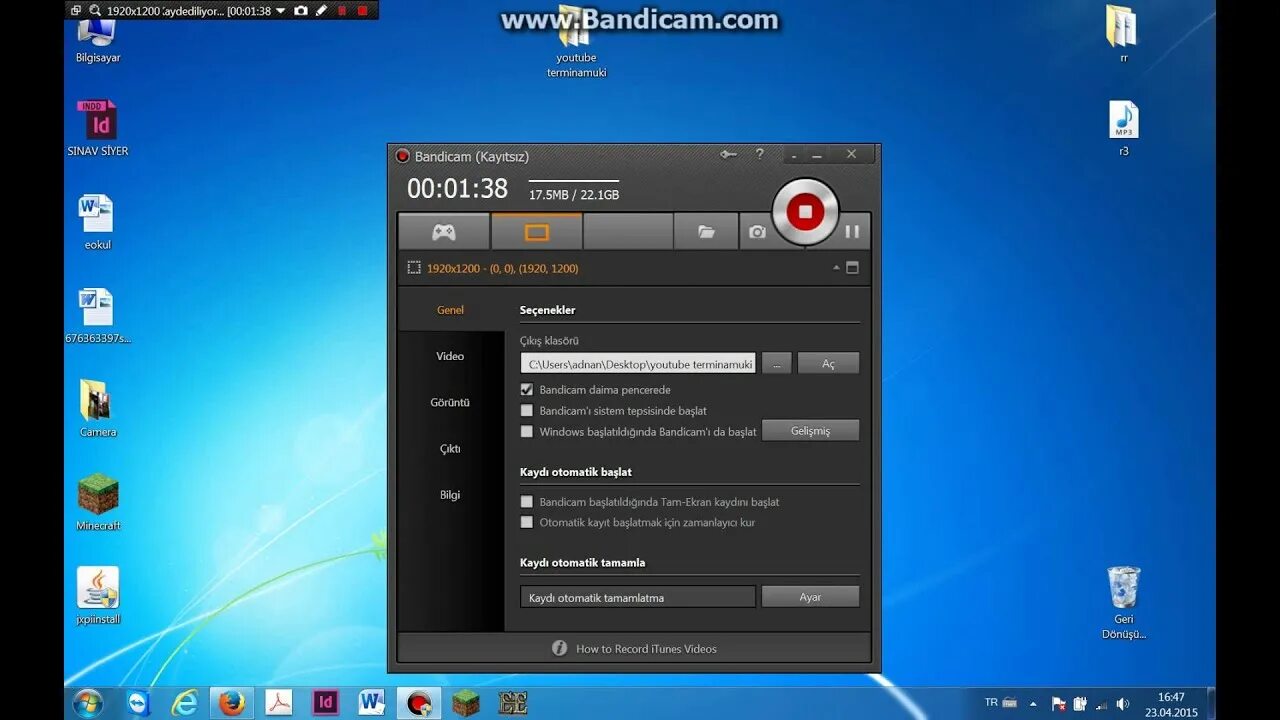Click window mode icon in overlay bar
1280x720 pixels.
click(76, 11)
